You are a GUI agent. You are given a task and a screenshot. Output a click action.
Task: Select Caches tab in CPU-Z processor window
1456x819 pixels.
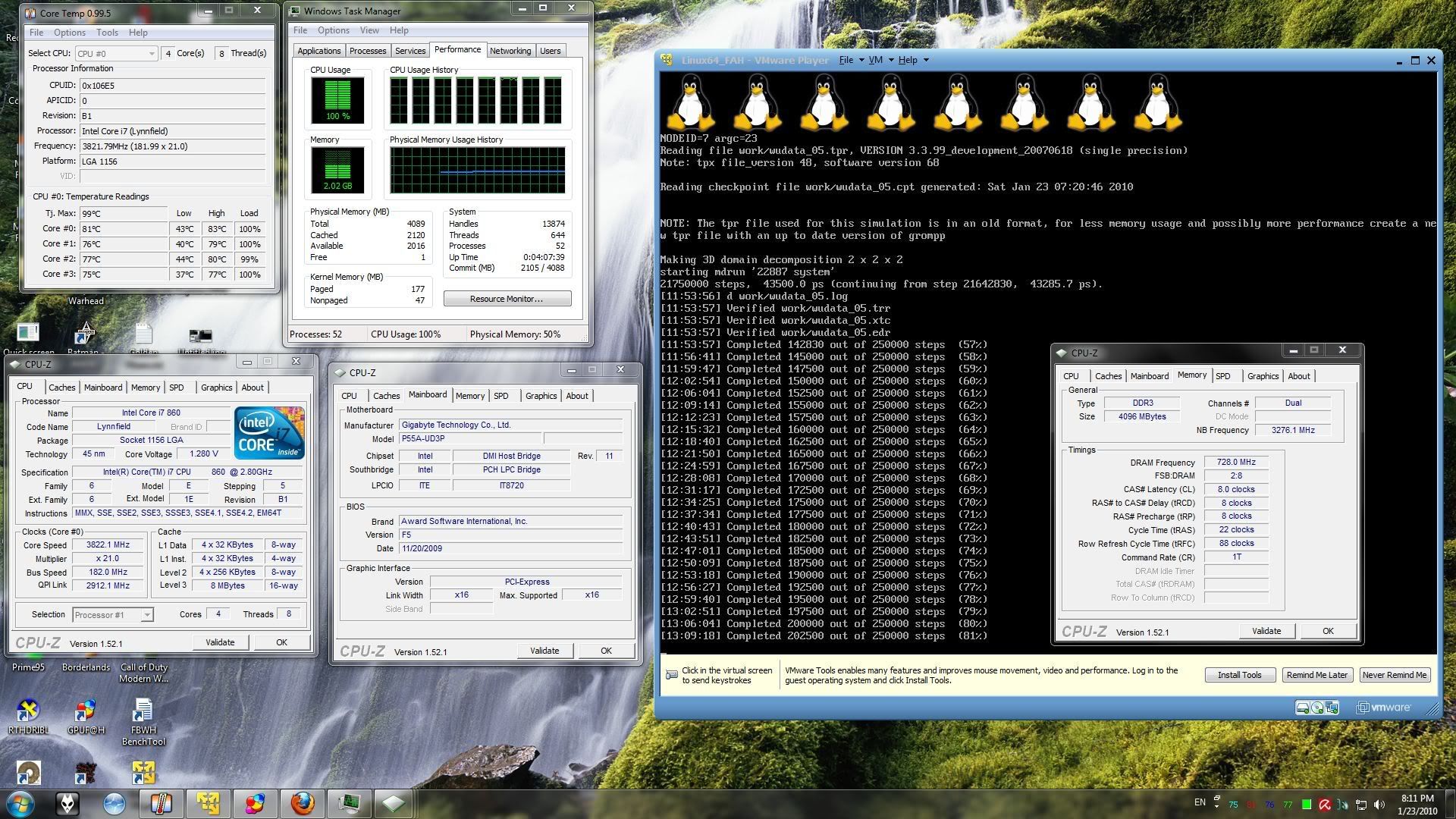[x=61, y=388]
